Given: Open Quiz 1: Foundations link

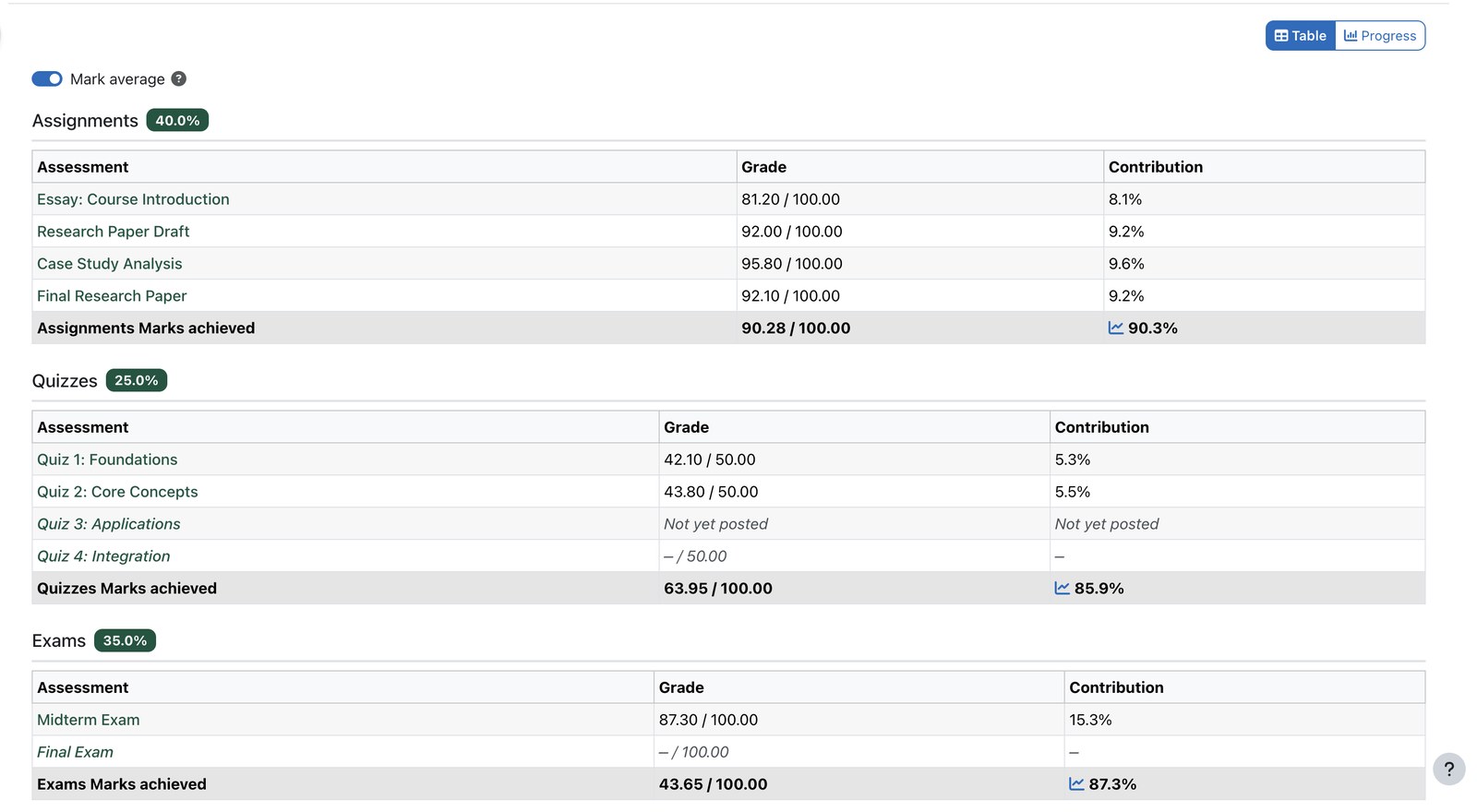Looking at the screenshot, I should (107, 460).
